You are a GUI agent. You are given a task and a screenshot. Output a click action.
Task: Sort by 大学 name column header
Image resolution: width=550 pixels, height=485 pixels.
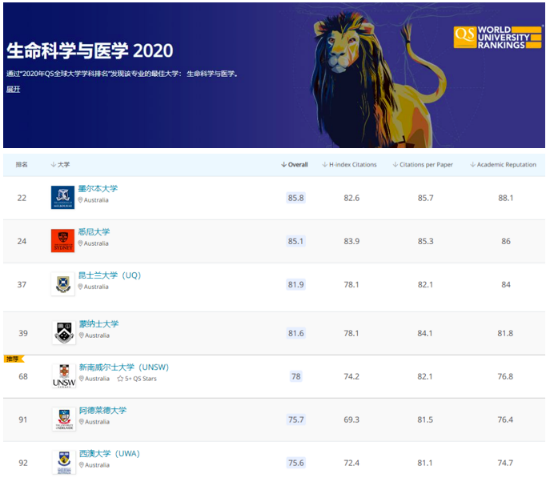pyautogui.click(x=60, y=164)
